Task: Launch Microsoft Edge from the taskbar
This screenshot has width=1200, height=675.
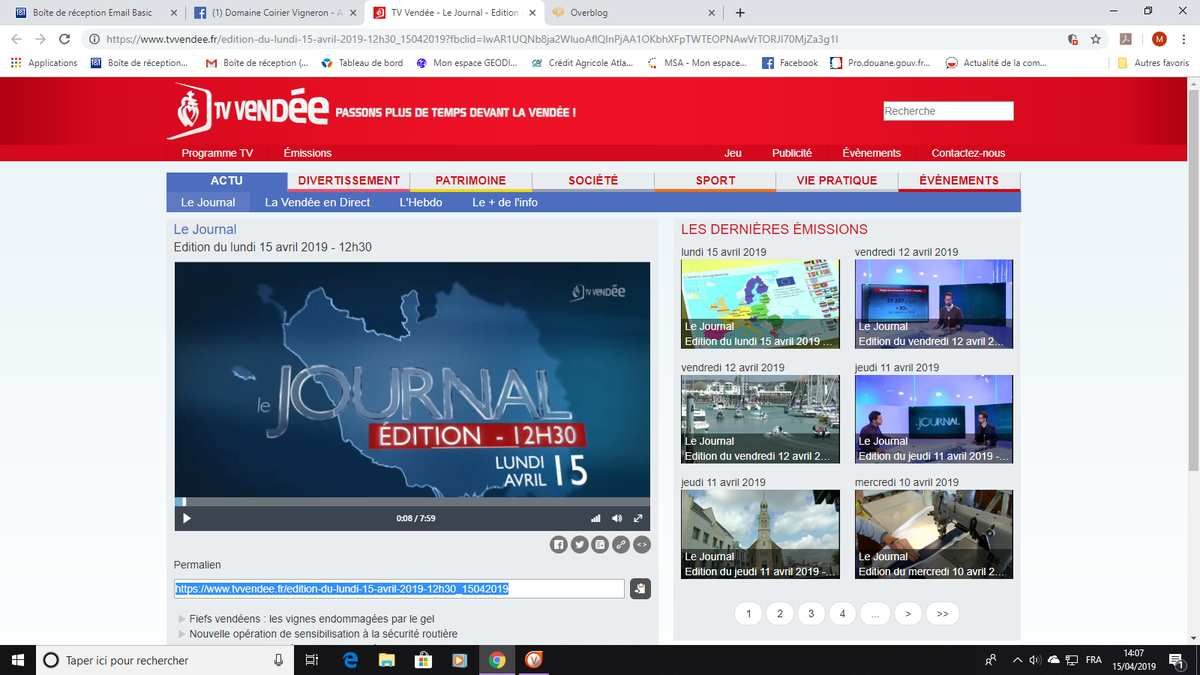Action: pos(350,660)
